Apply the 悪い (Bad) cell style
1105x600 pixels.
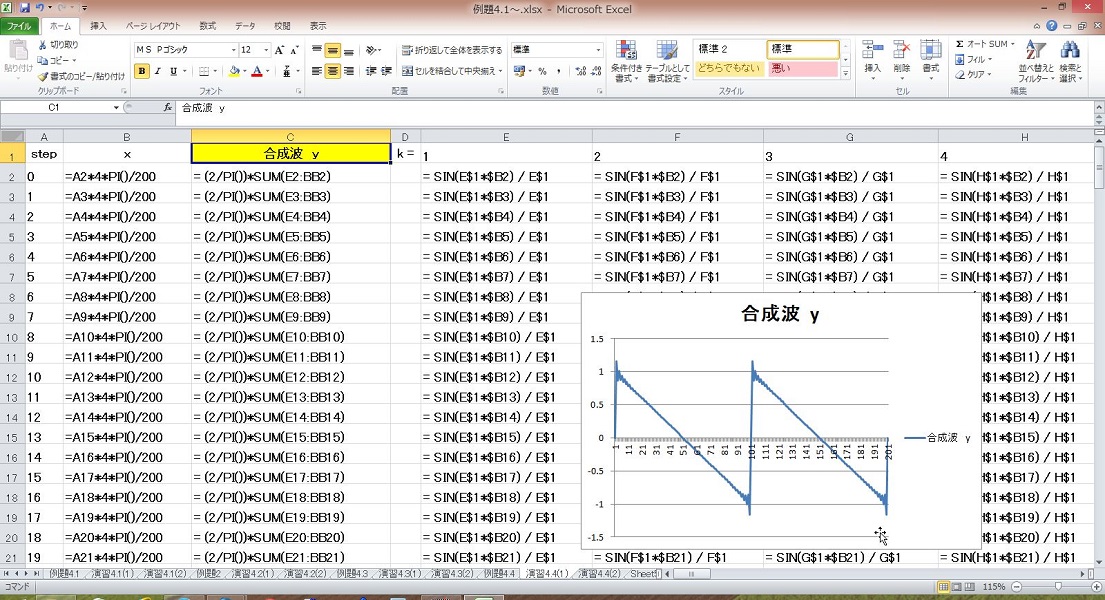point(802,69)
